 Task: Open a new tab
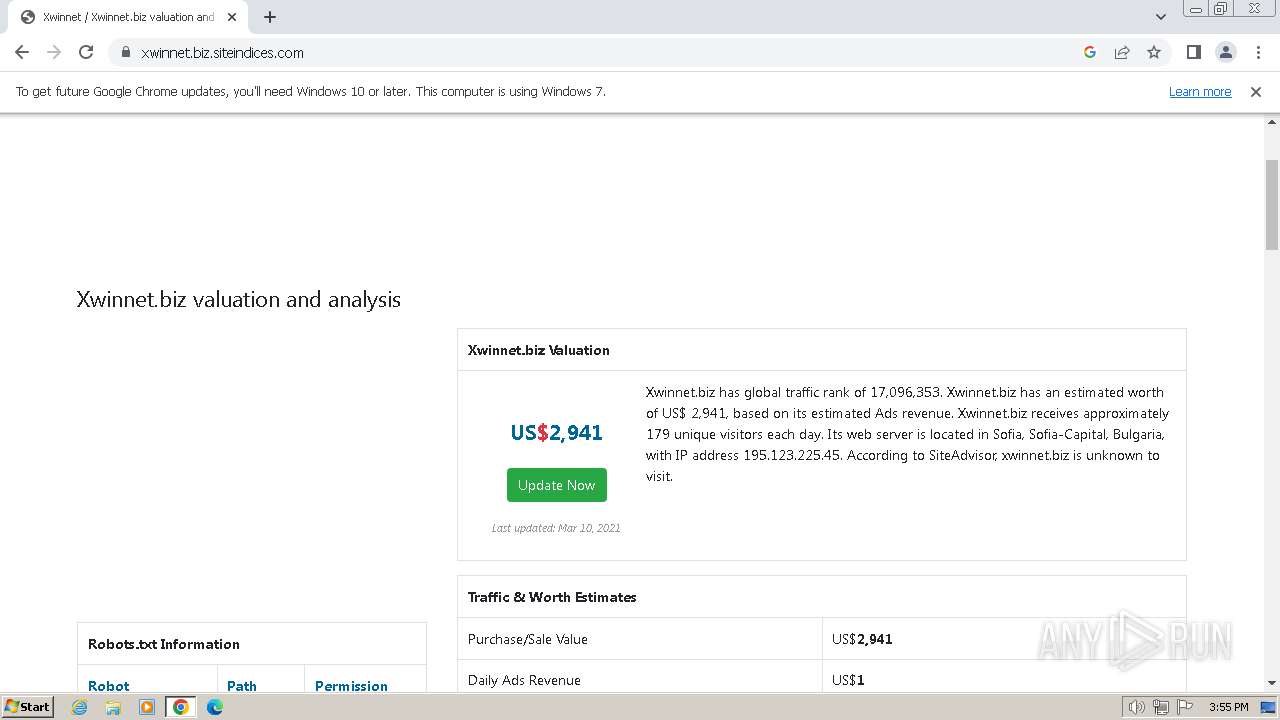pyautogui.click(x=270, y=17)
